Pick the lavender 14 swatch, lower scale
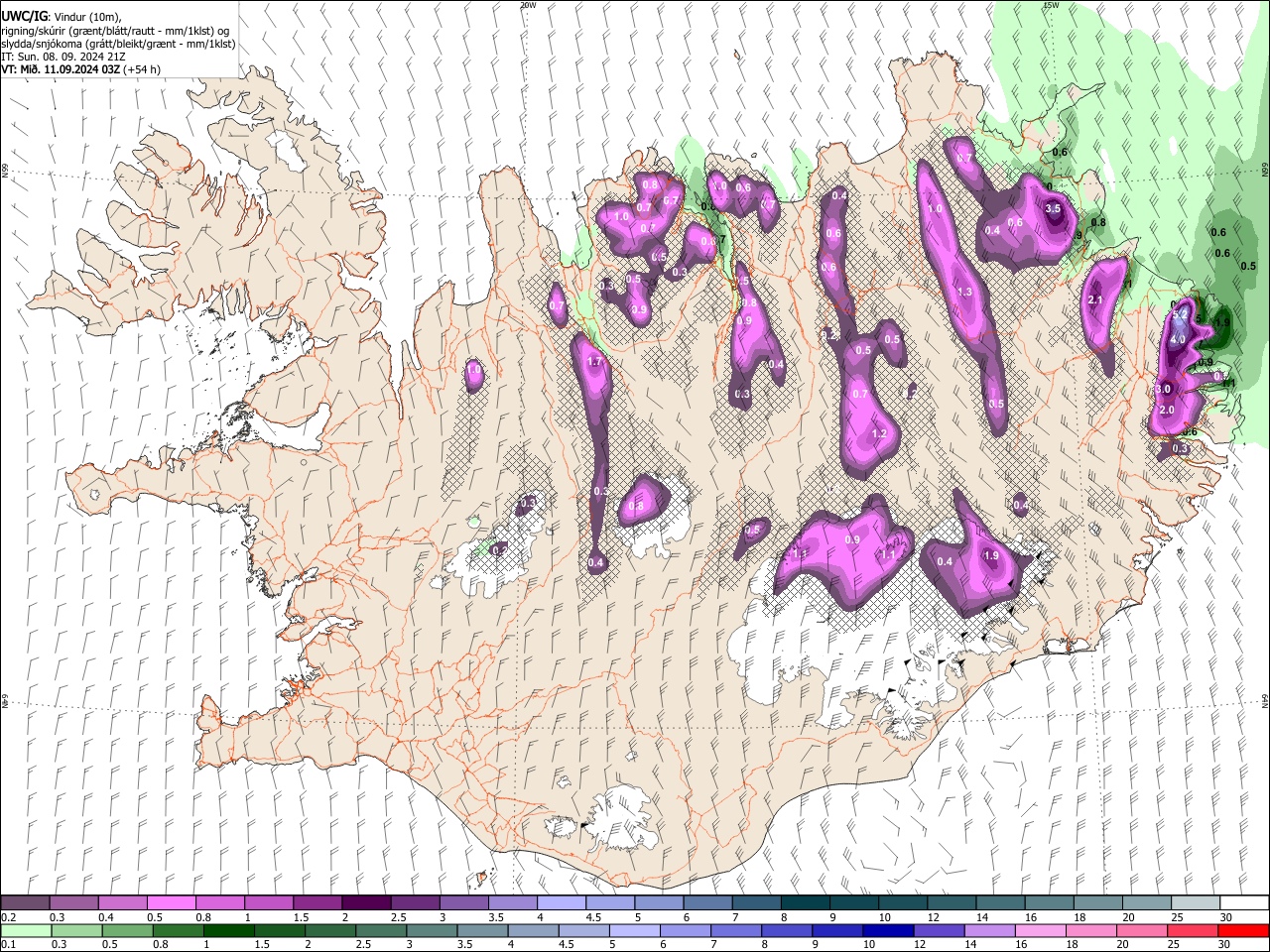The height and width of the screenshot is (952, 1270). click(x=989, y=930)
